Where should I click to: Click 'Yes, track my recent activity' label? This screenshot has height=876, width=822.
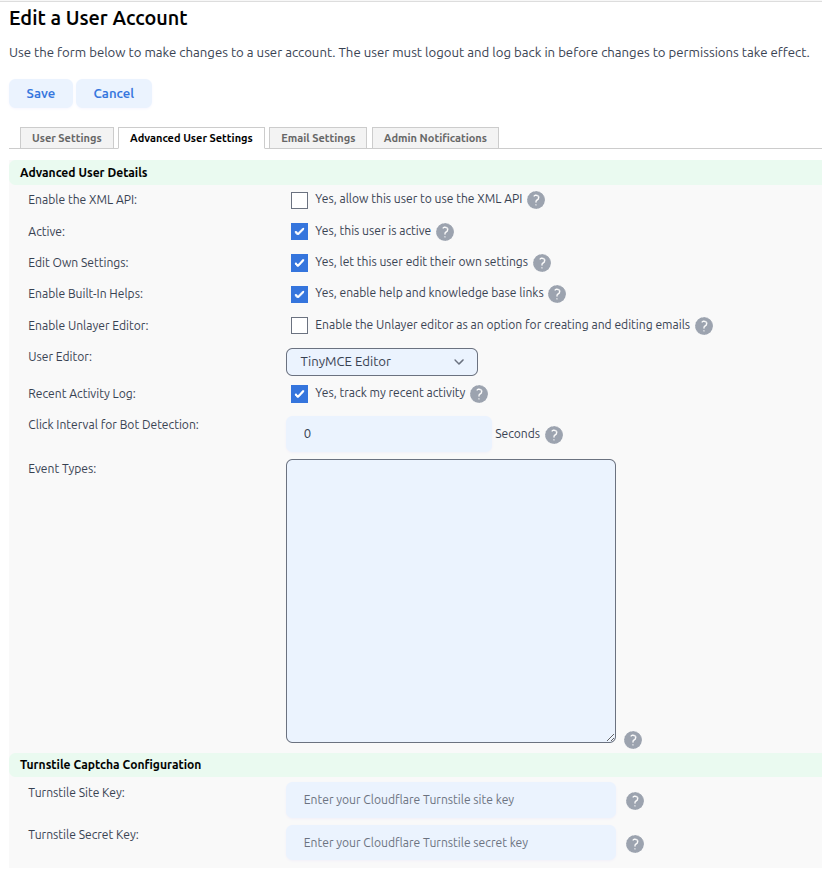(390, 393)
